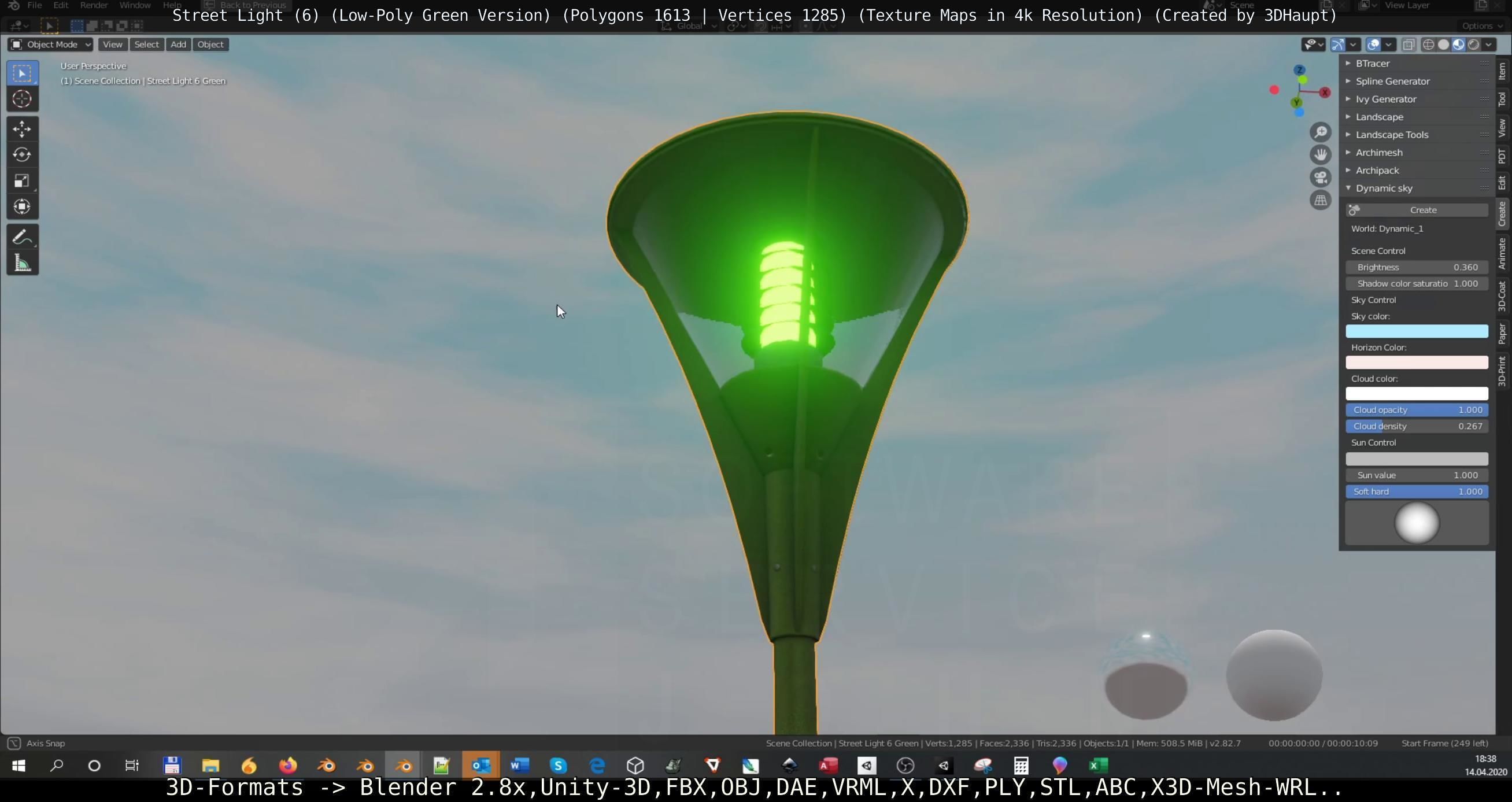
Task: Click the red X axis gizmo
Action: 1325,93
